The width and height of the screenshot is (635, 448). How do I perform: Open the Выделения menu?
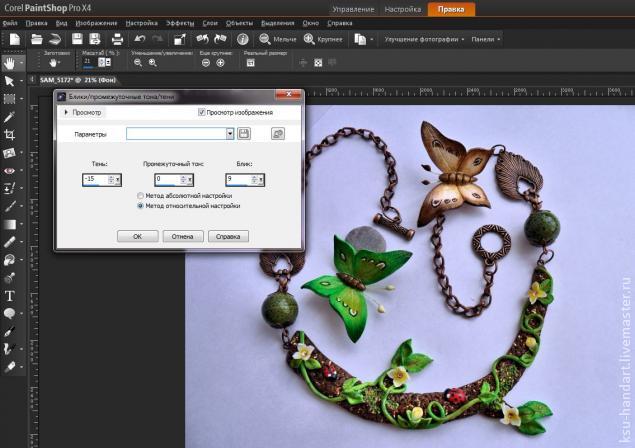point(277,23)
